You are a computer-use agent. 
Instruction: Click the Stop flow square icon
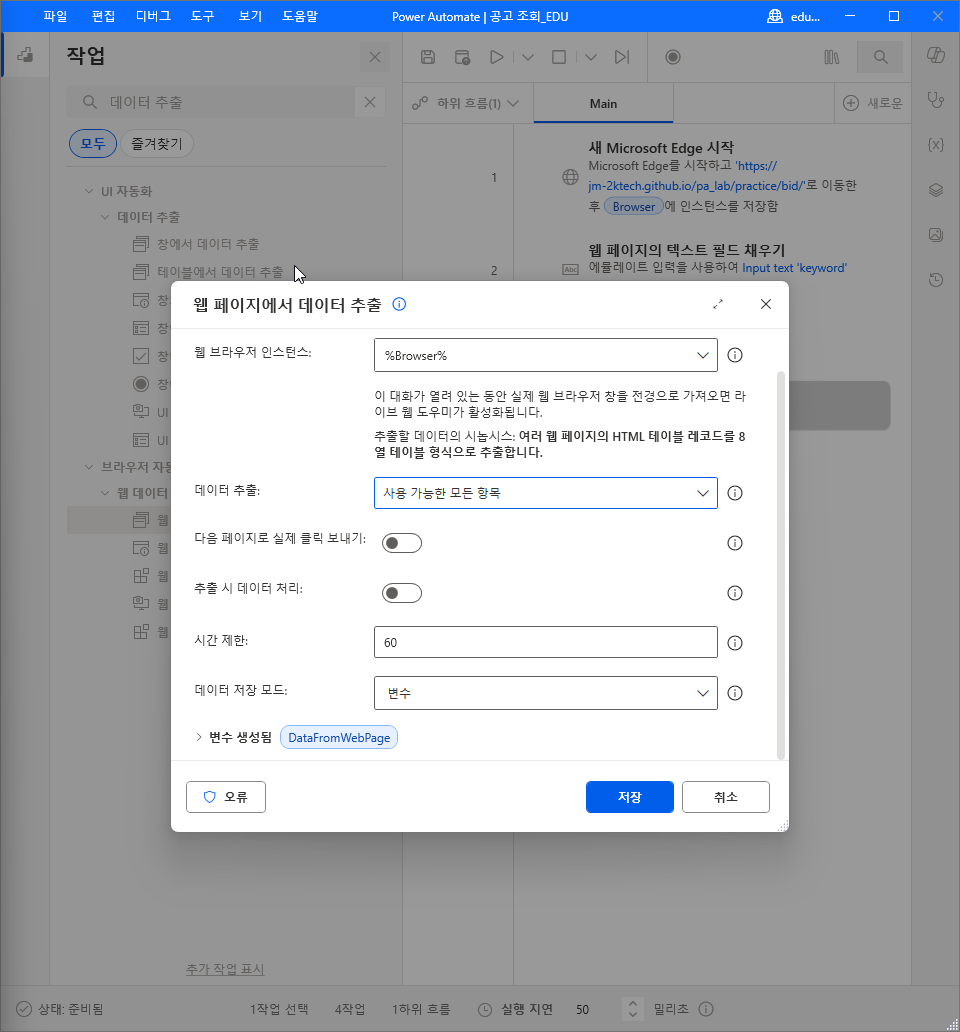pyautogui.click(x=559, y=57)
